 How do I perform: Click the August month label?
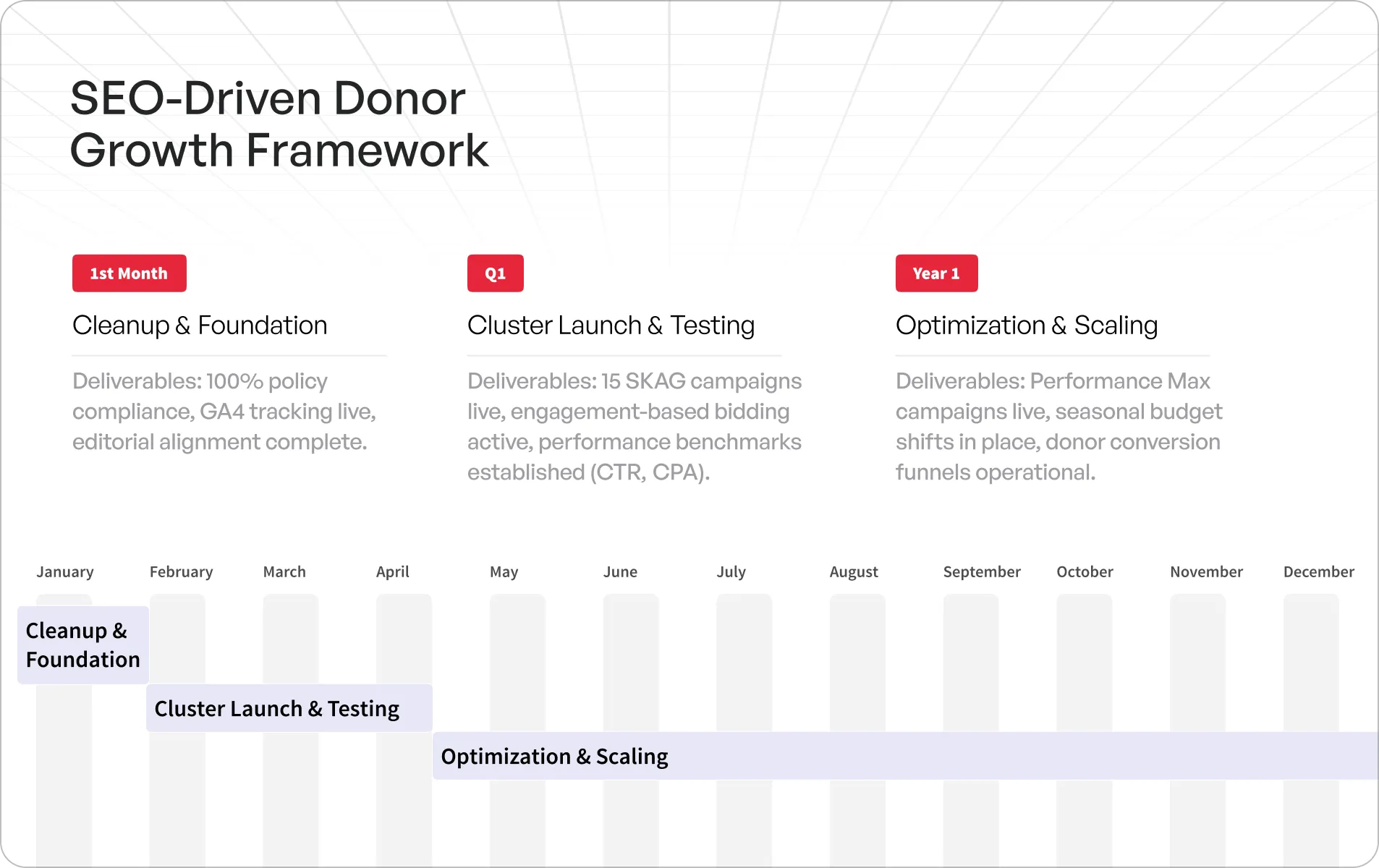click(x=854, y=572)
